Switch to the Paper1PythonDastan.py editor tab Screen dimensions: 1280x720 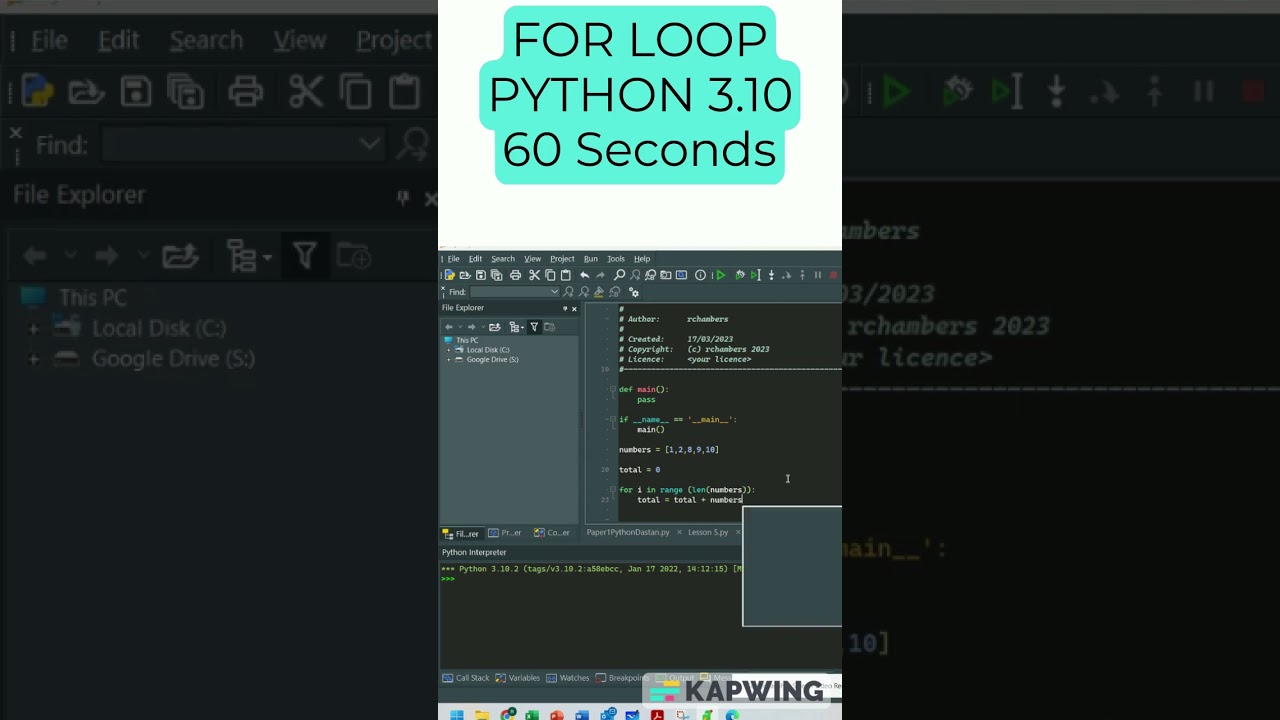(x=628, y=532)
